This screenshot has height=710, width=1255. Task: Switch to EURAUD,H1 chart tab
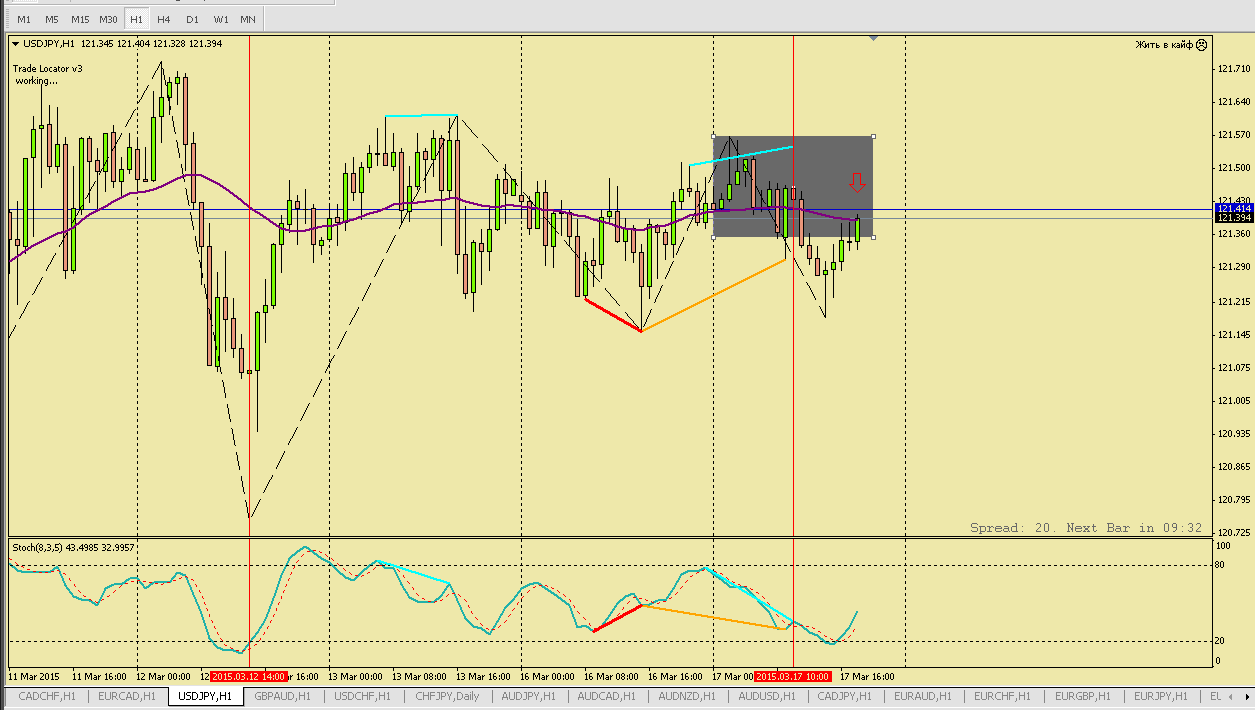tap(922, 696)
